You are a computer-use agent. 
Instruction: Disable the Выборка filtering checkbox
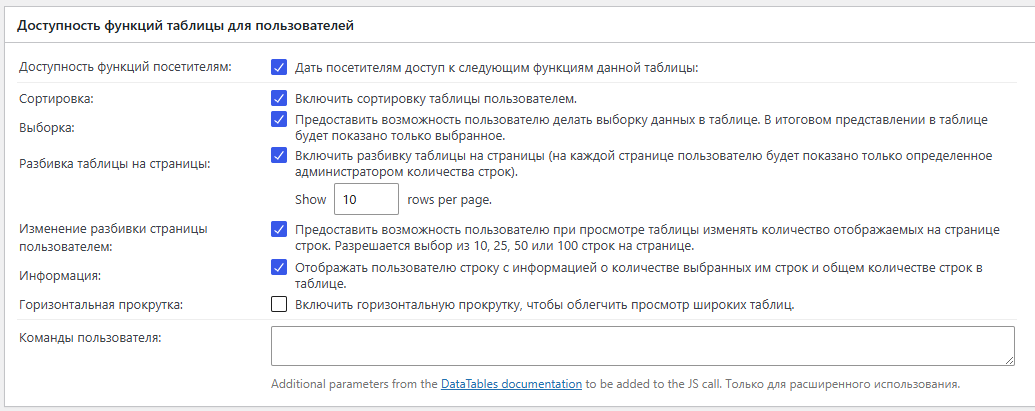click(x=279, y=119)
